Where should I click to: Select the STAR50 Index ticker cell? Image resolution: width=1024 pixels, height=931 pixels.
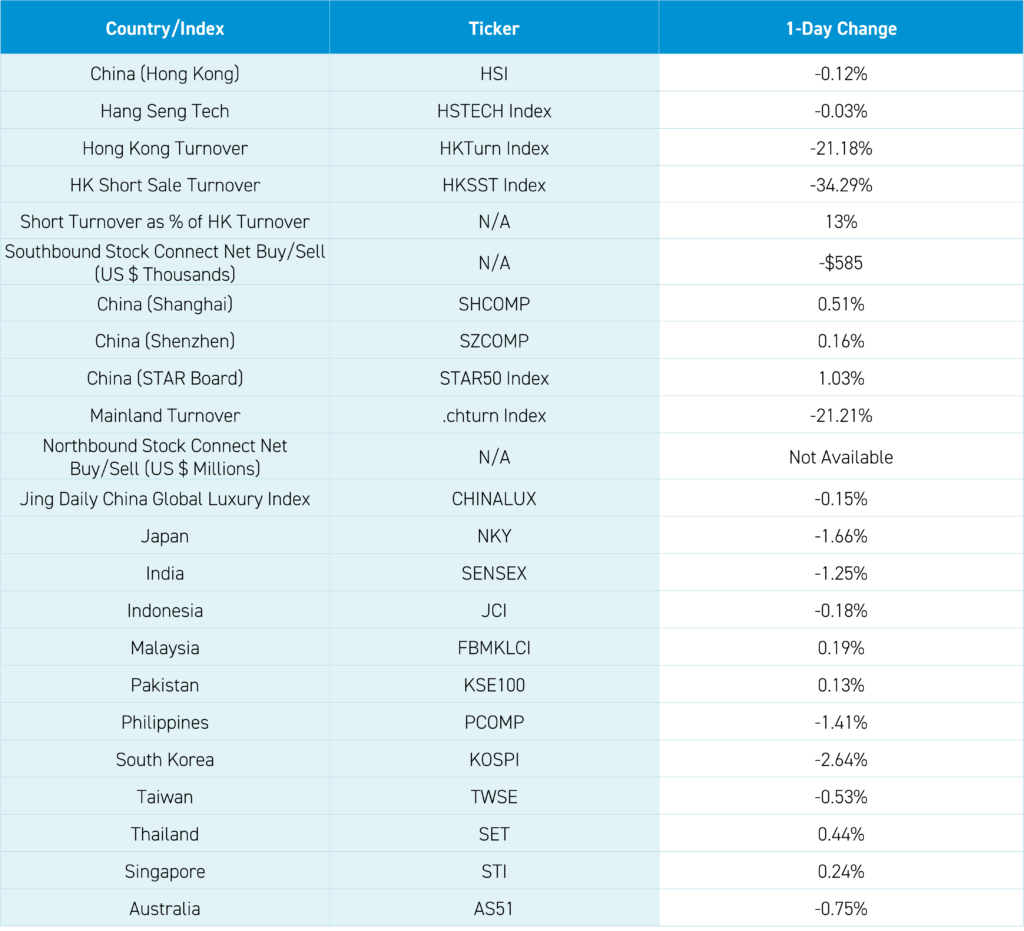pos(494,378)
